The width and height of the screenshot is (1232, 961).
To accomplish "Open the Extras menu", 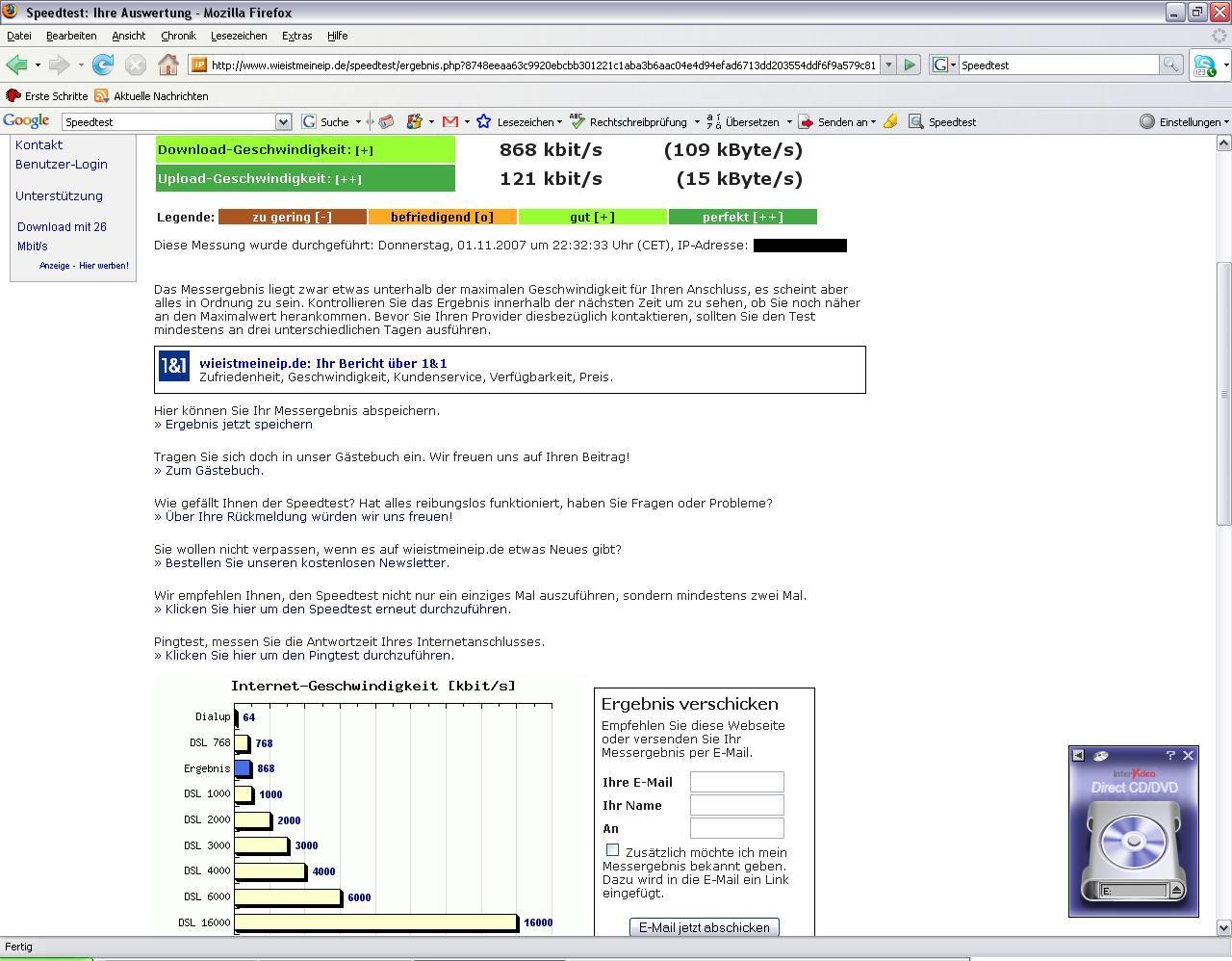I will tap(296, 36).
